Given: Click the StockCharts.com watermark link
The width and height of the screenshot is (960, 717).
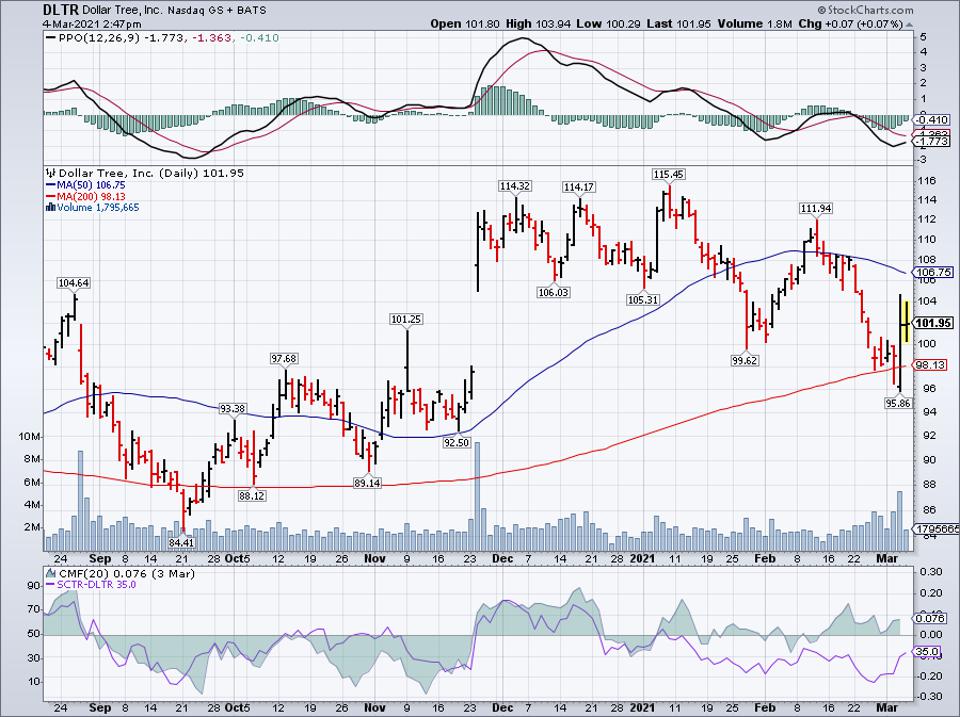Looking at the screenshot, I should click(905, 7).
